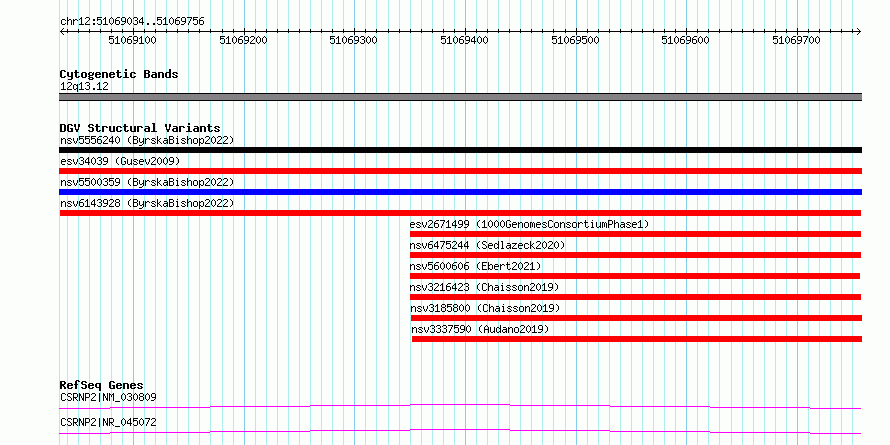
Task: Click the Cytogenetic Bands track title
Action: pos(119,74)
